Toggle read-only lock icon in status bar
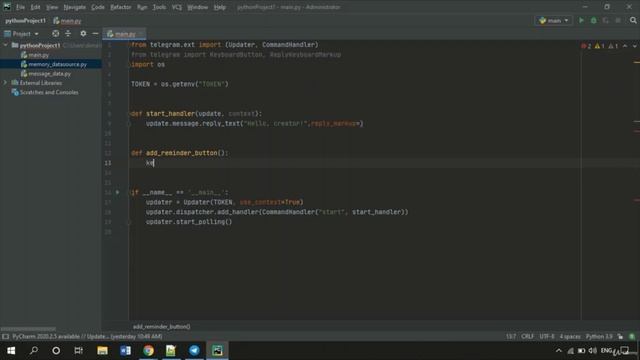The height and width of the screenshot is (360, 640). click(620, 337)
